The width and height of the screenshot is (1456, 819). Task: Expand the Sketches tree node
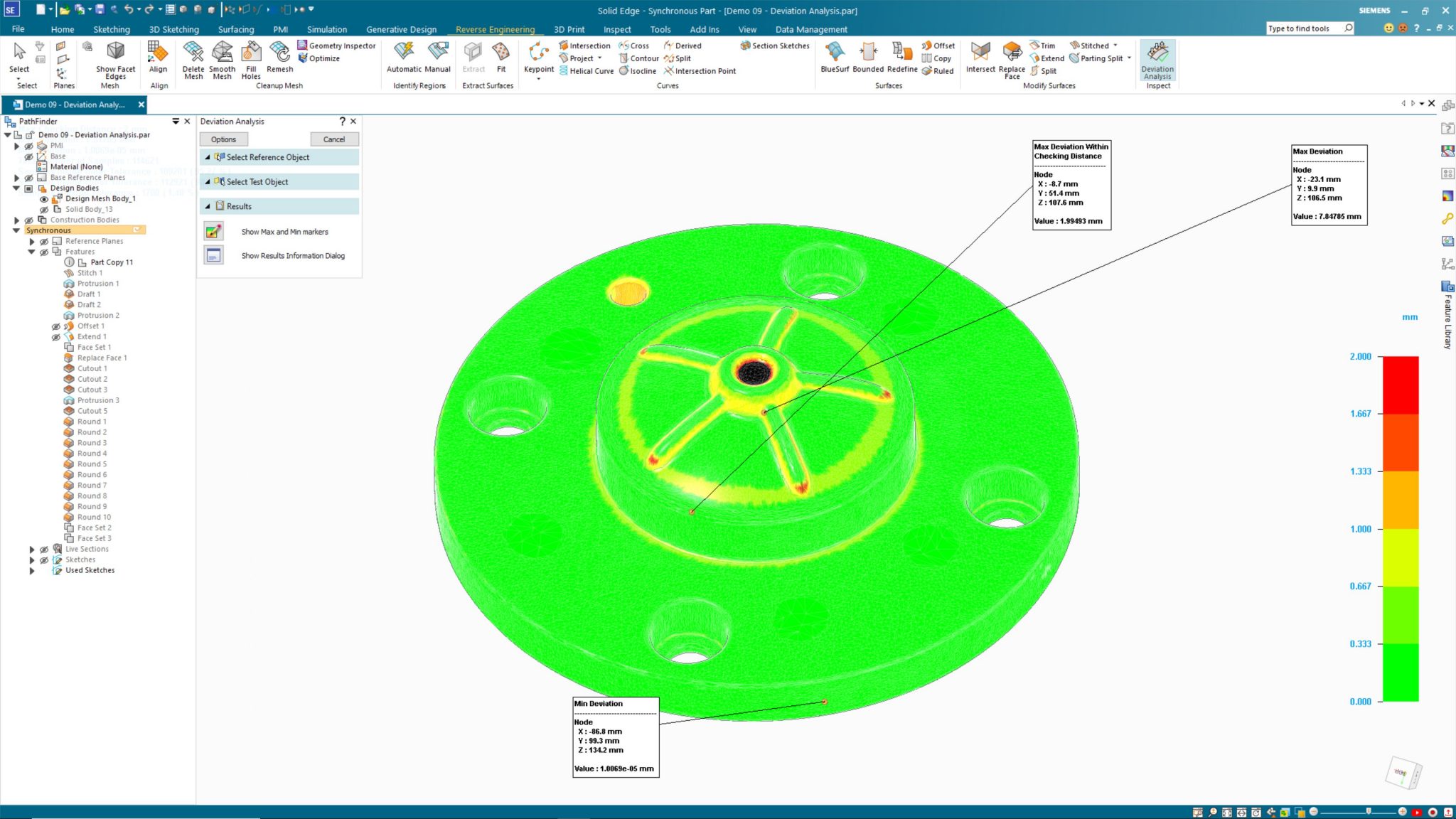click(31, 560)
